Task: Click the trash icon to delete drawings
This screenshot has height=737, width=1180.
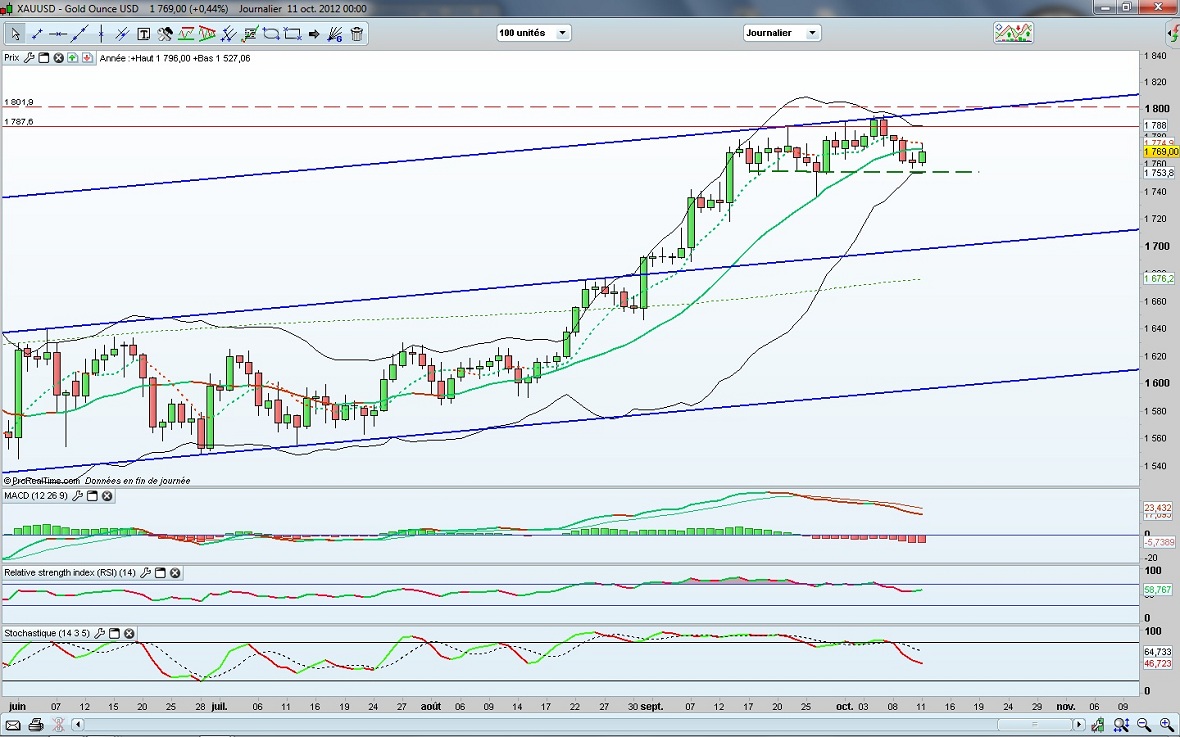Action: 357,33
